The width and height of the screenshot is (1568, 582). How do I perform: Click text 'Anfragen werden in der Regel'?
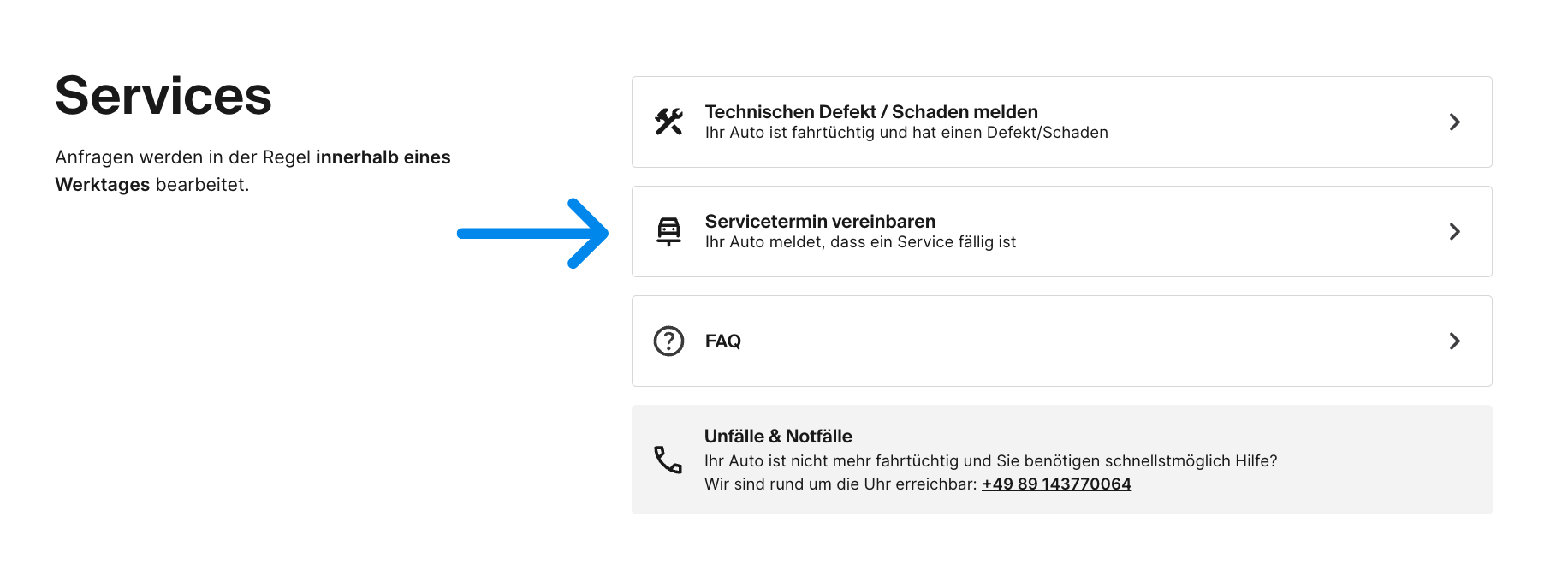coord(182,157)
